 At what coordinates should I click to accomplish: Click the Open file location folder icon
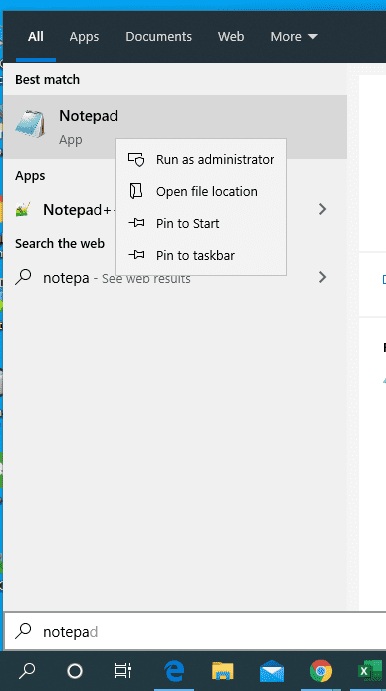click(x=136, y=191)
